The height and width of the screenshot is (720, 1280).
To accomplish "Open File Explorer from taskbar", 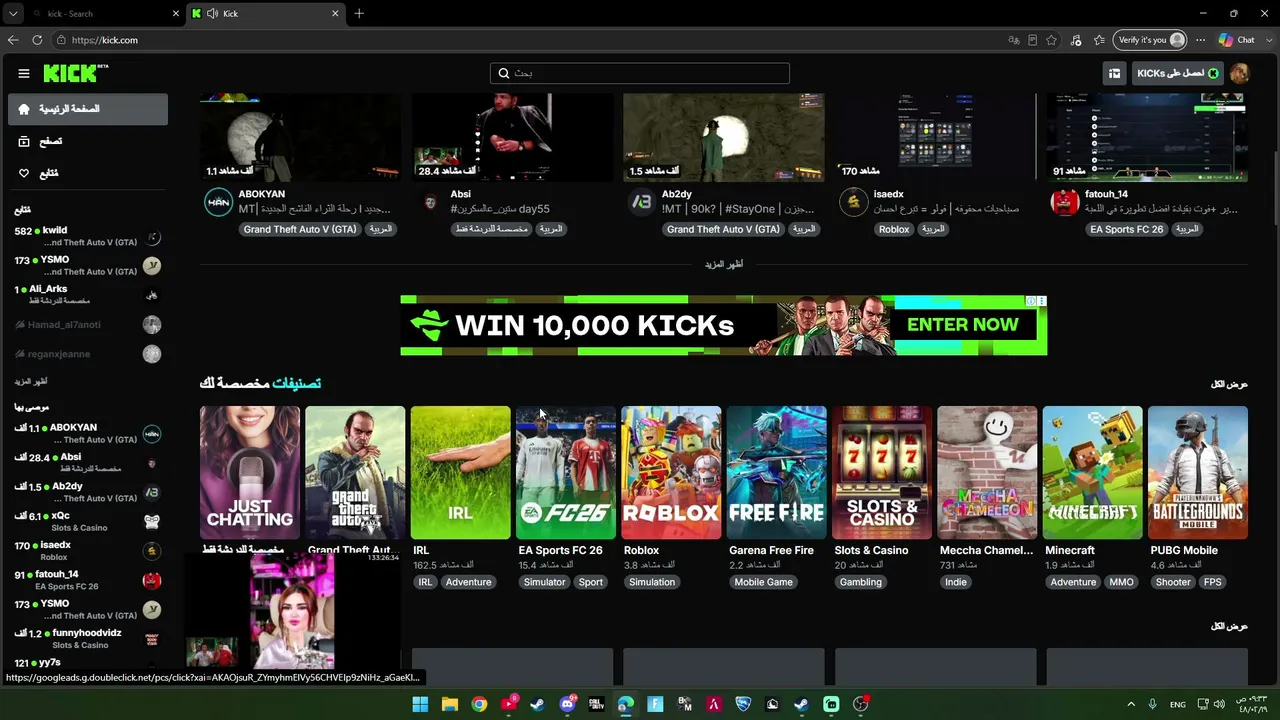I will pyautogui.click(x=450, y=704).
